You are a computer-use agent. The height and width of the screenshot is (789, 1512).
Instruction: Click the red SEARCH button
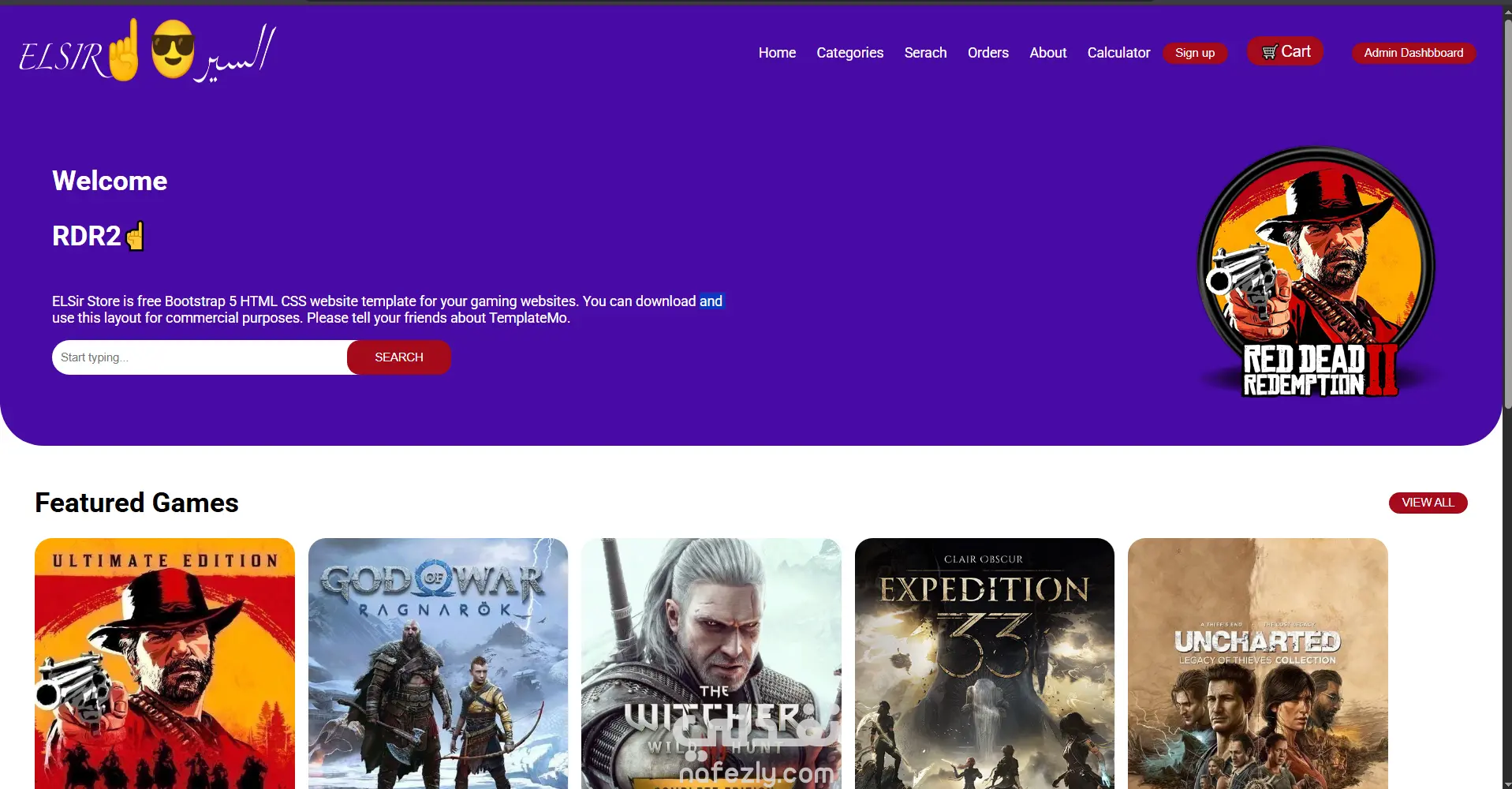pyautogui.click(x=399, y=357)
